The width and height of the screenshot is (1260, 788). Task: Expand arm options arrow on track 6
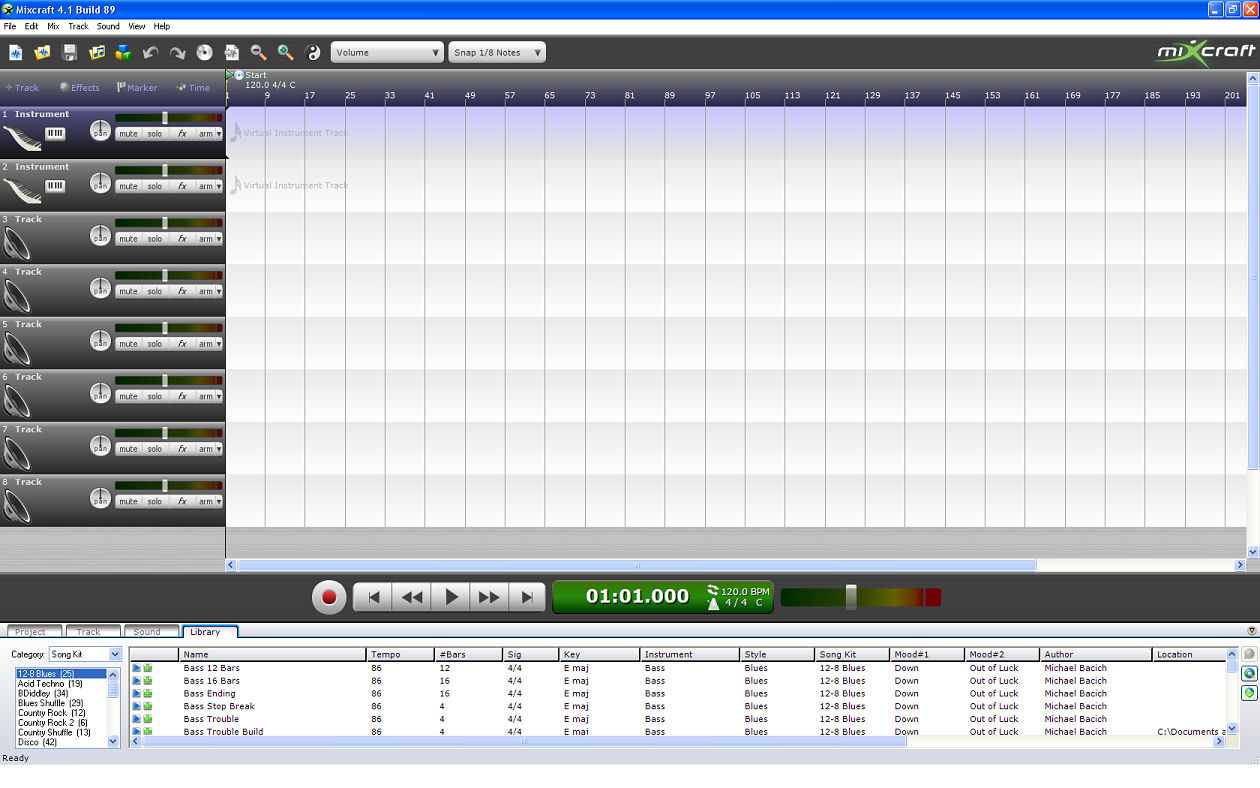pyautogui.click(x=219, y=397)
